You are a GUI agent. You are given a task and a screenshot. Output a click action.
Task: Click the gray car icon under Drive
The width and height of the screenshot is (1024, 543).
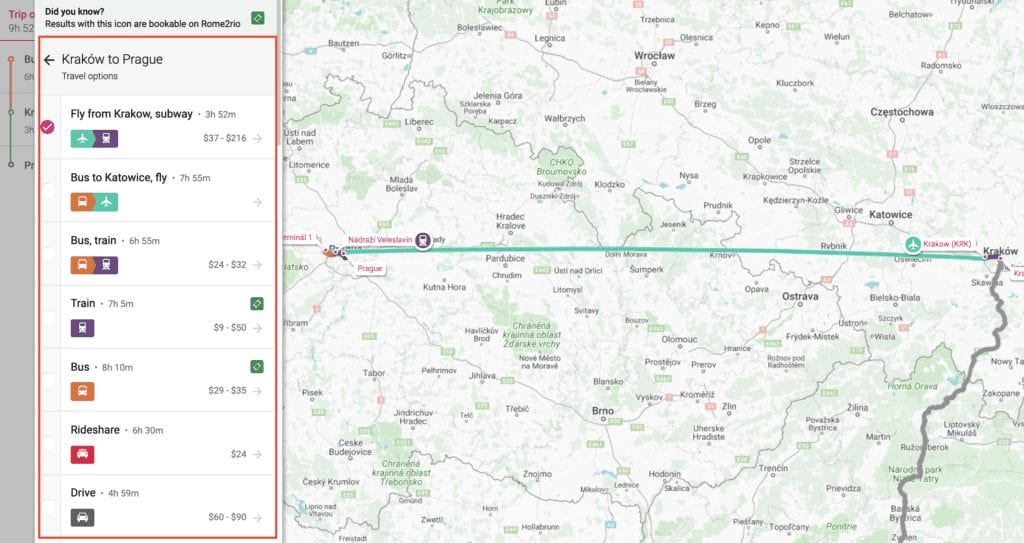point(82,518)
